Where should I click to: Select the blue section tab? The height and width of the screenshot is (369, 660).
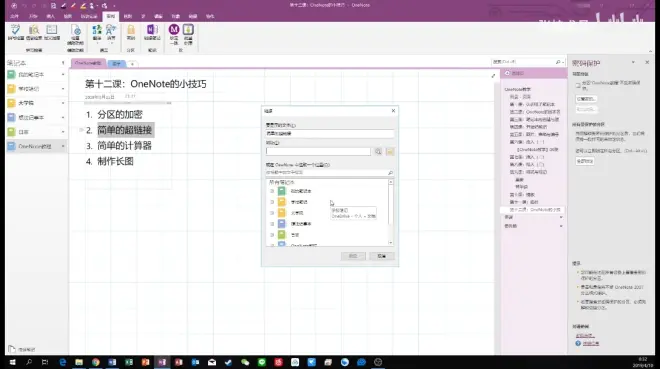coord(117,64)
